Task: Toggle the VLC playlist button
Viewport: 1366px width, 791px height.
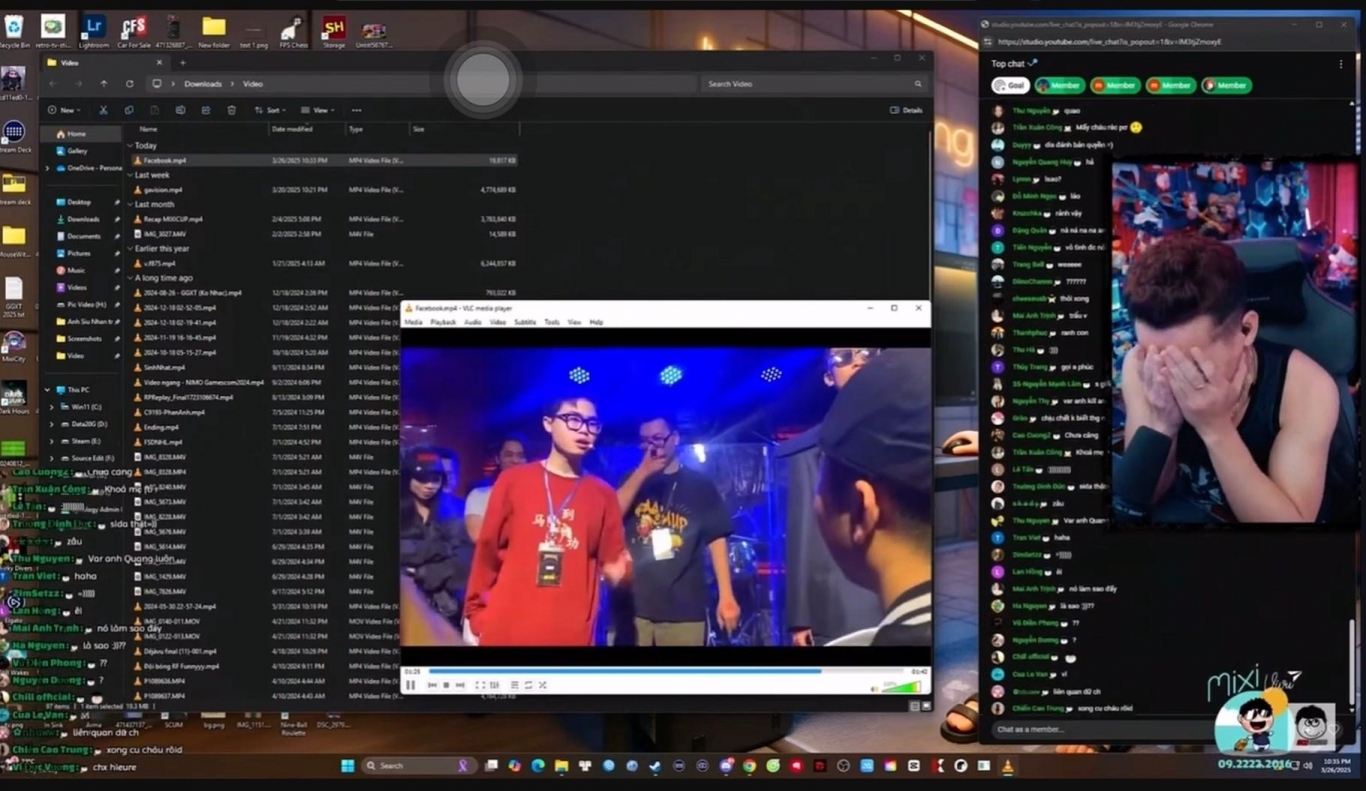Action: [515, 685]
